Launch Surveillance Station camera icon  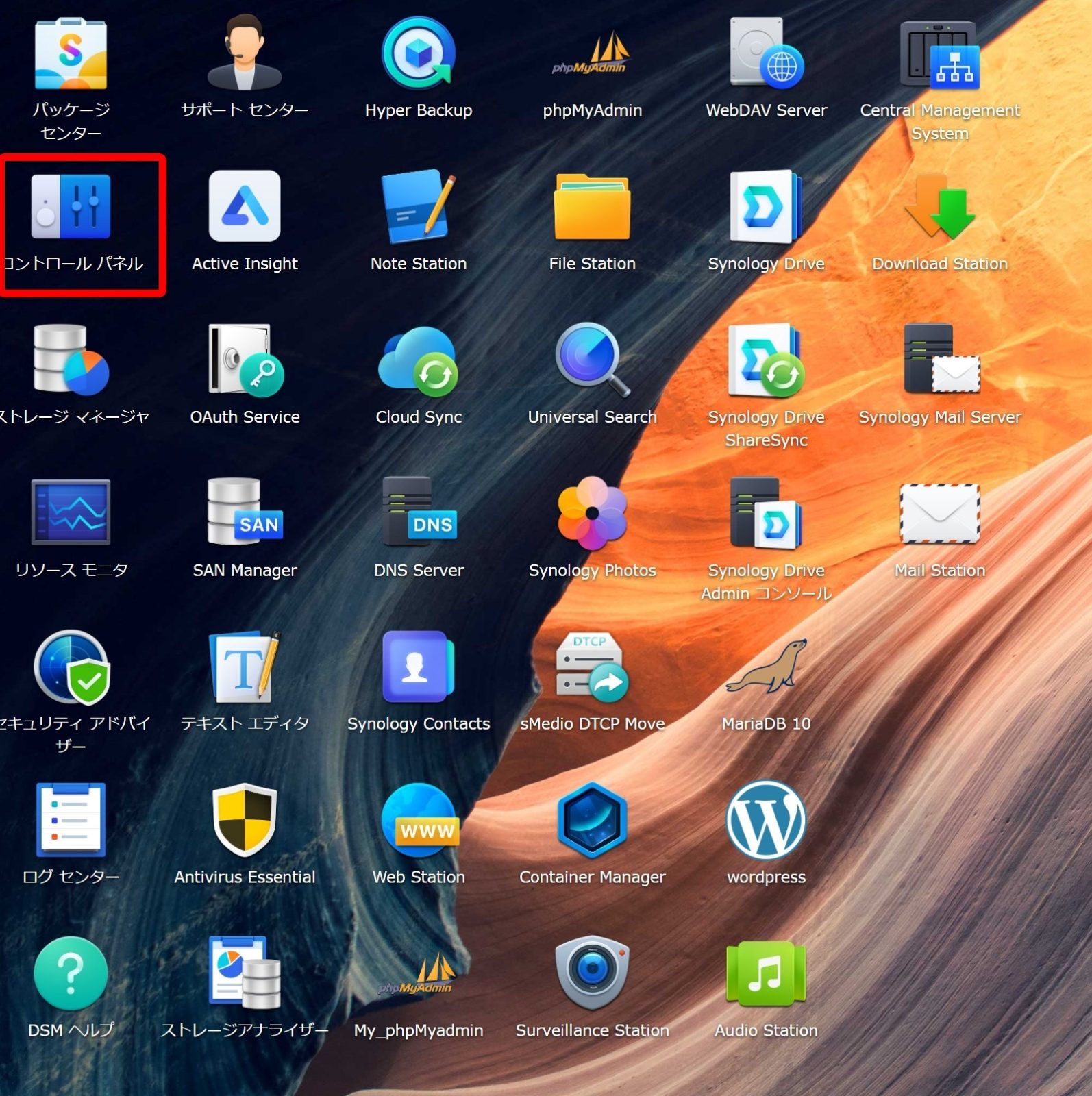click(x=592, y=973)
